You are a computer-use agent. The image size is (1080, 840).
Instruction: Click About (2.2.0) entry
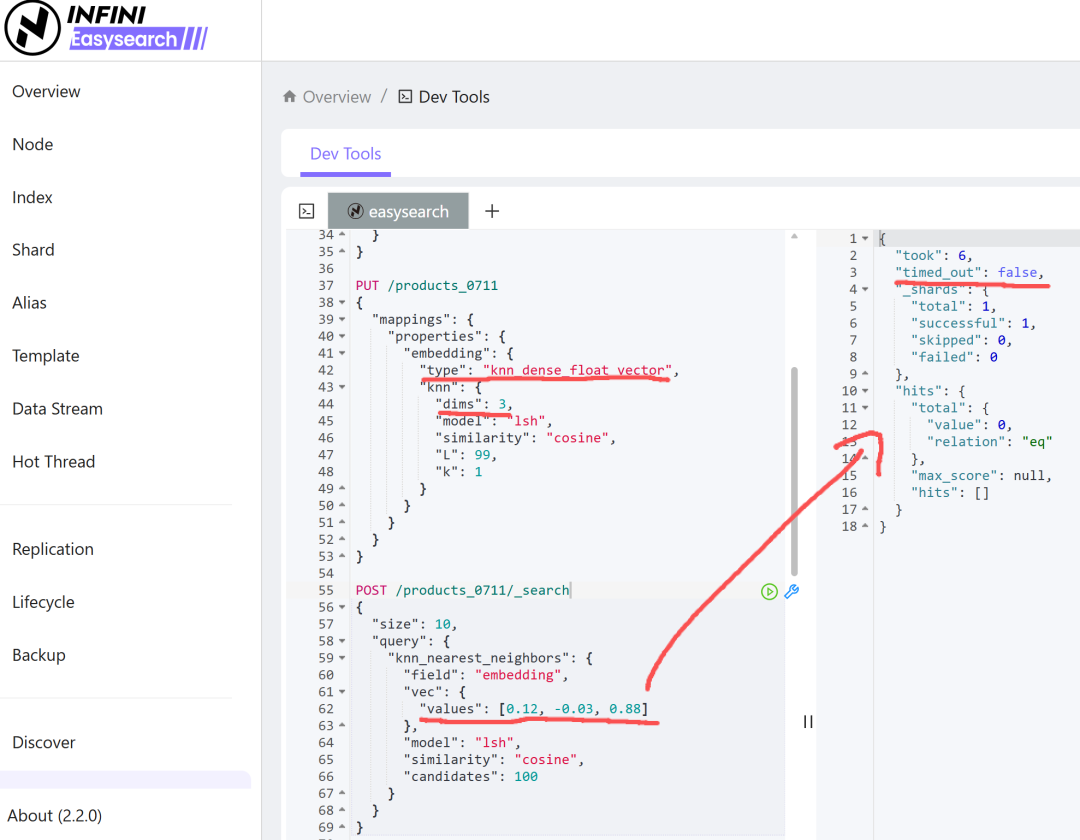(54, 816)
